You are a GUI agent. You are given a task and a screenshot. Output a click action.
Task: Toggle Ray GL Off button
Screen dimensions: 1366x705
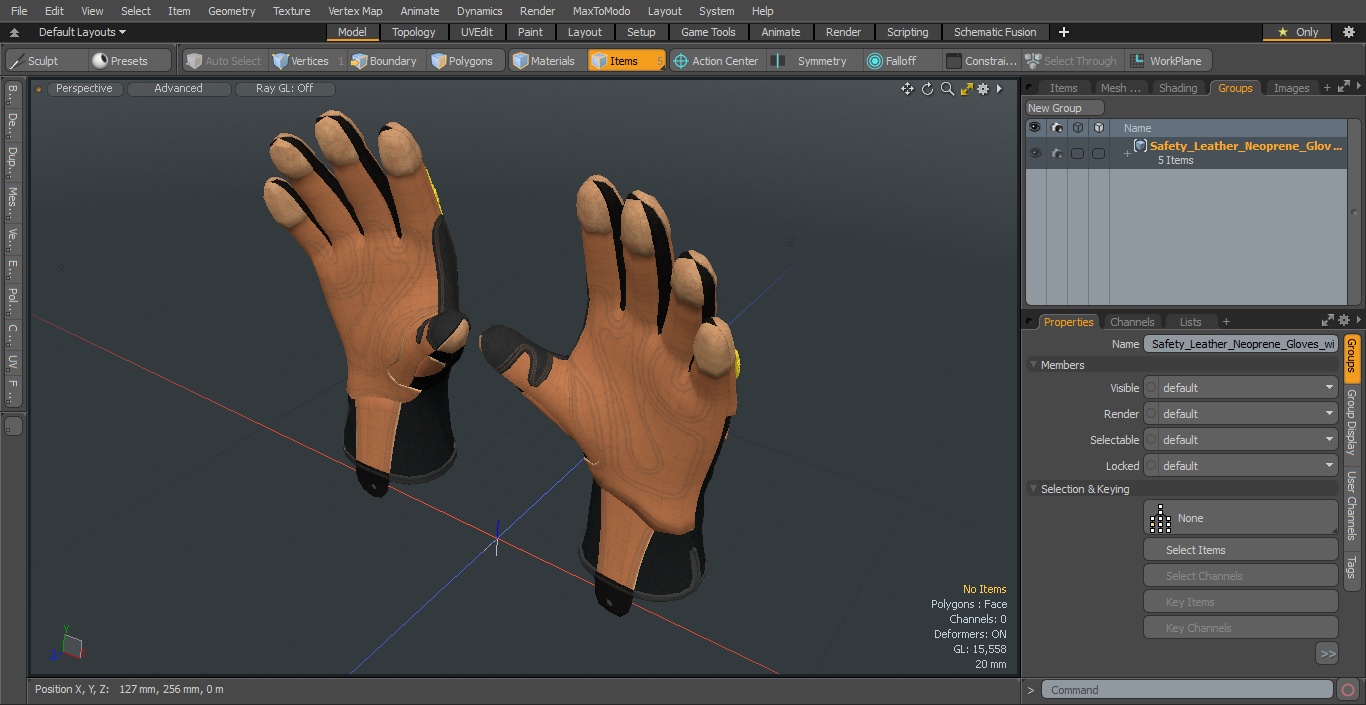click(284, 89)
